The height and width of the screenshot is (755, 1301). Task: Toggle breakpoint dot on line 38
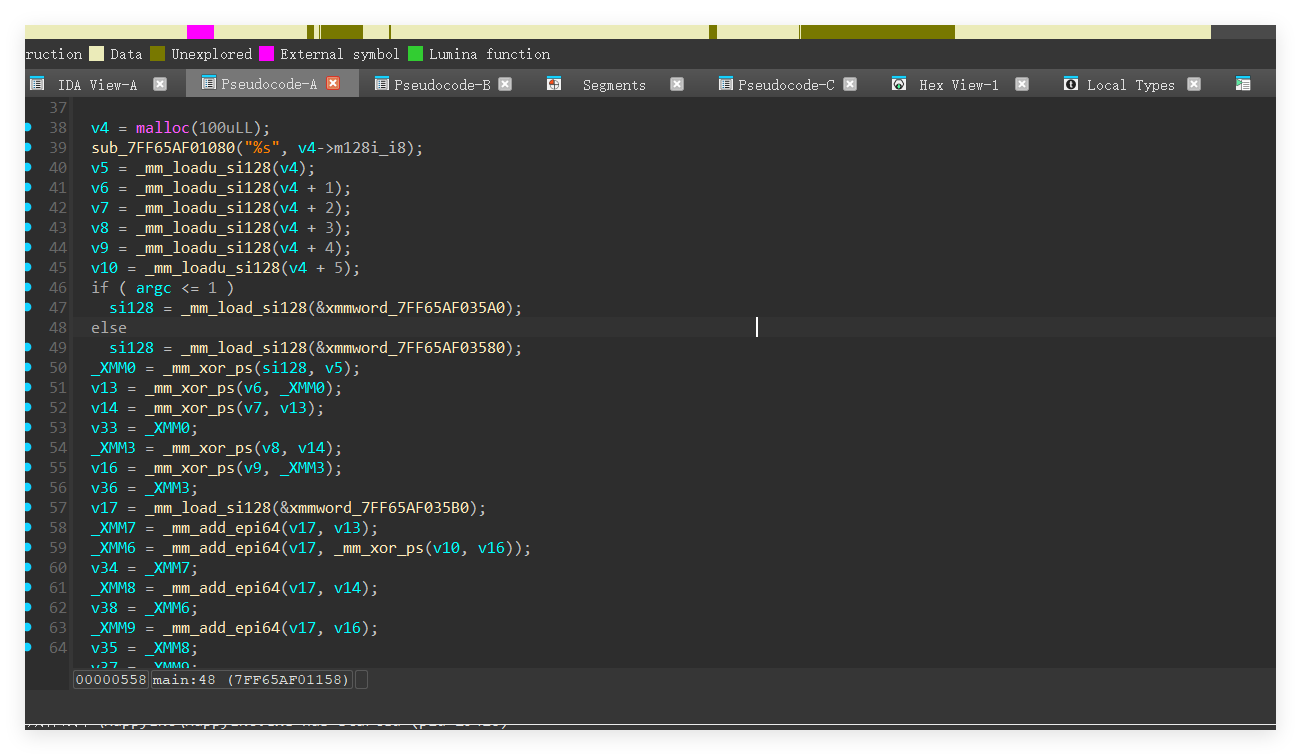tap(28, 127)
